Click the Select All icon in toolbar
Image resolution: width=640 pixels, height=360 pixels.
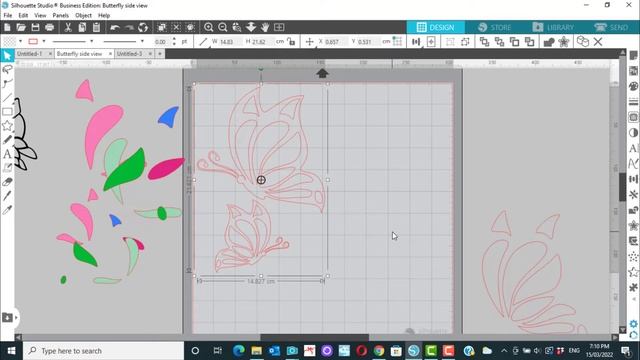pyautogui.click(x=162, y=27)
